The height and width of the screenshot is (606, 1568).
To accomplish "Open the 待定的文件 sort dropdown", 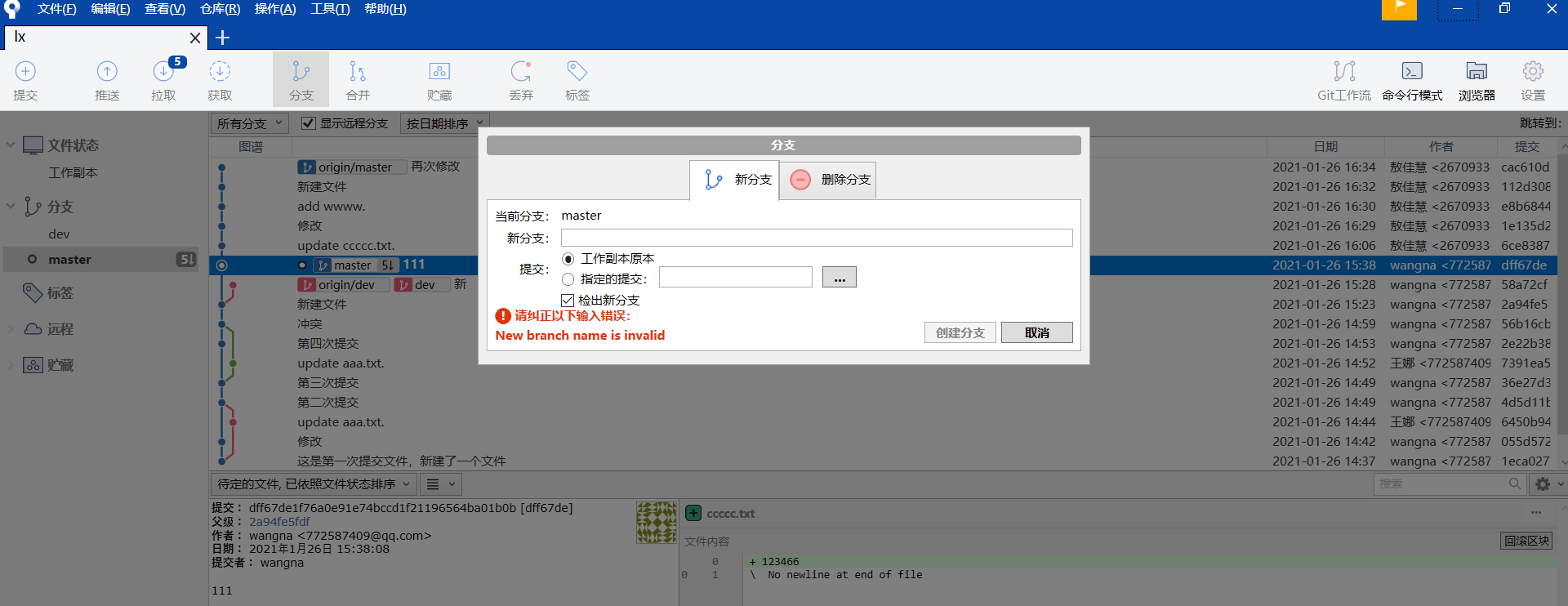I will point(314,483).
